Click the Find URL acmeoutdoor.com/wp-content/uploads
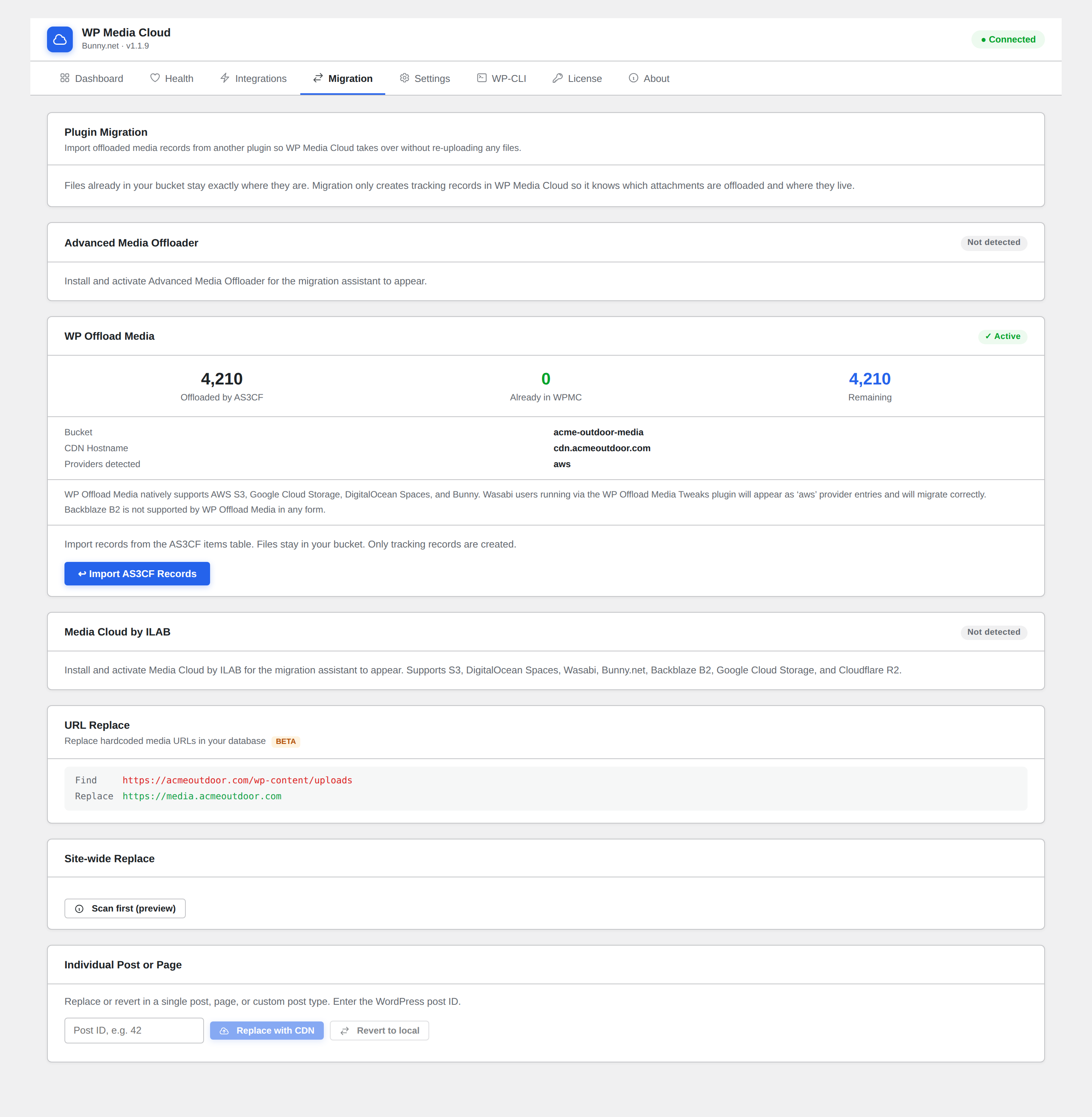The width and height of the screenshot is (1092, 1117). point(237,780)
